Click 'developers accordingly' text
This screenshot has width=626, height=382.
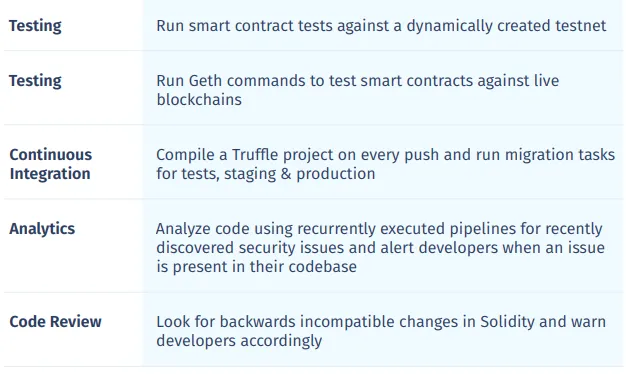tap(239, 341)
